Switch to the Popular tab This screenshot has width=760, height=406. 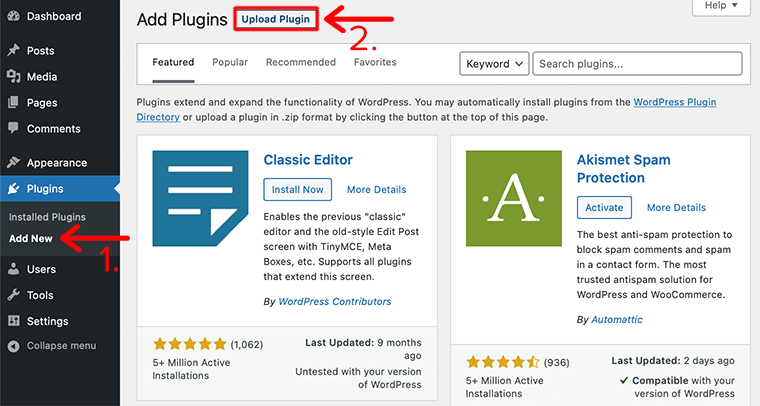coord(230,62)
